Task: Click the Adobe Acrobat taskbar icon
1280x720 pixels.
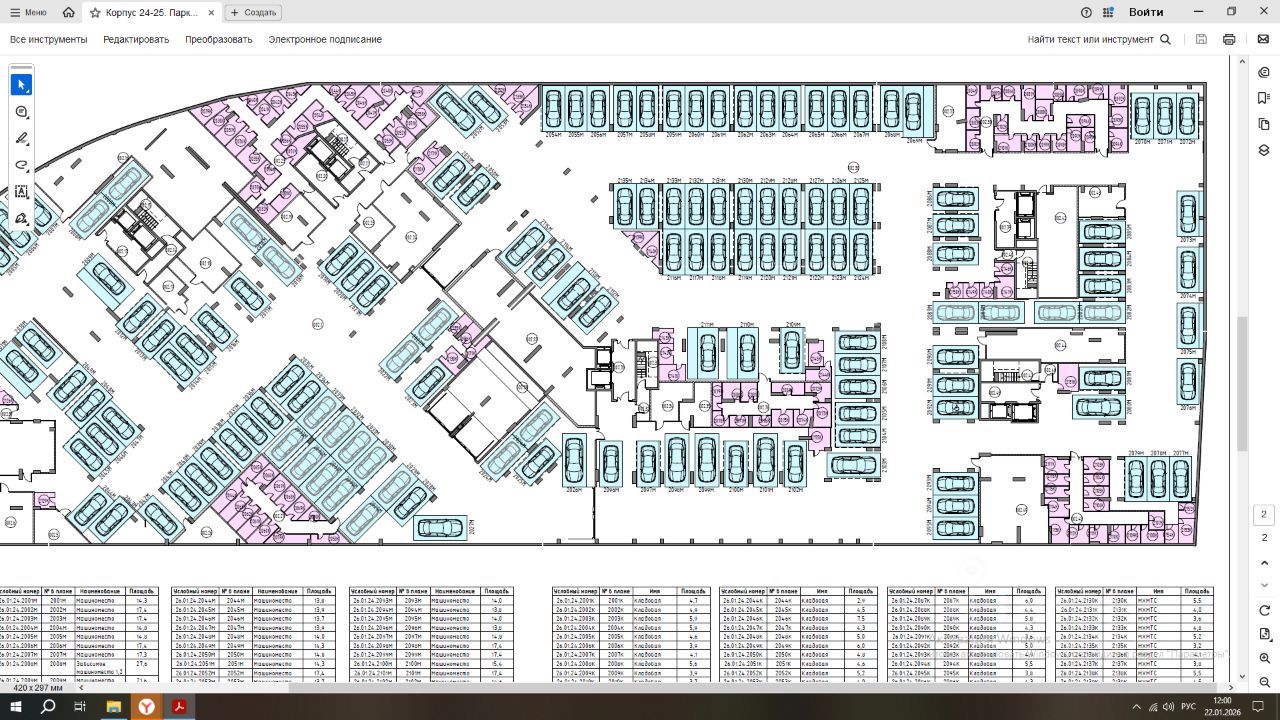Action: (180, 707)
